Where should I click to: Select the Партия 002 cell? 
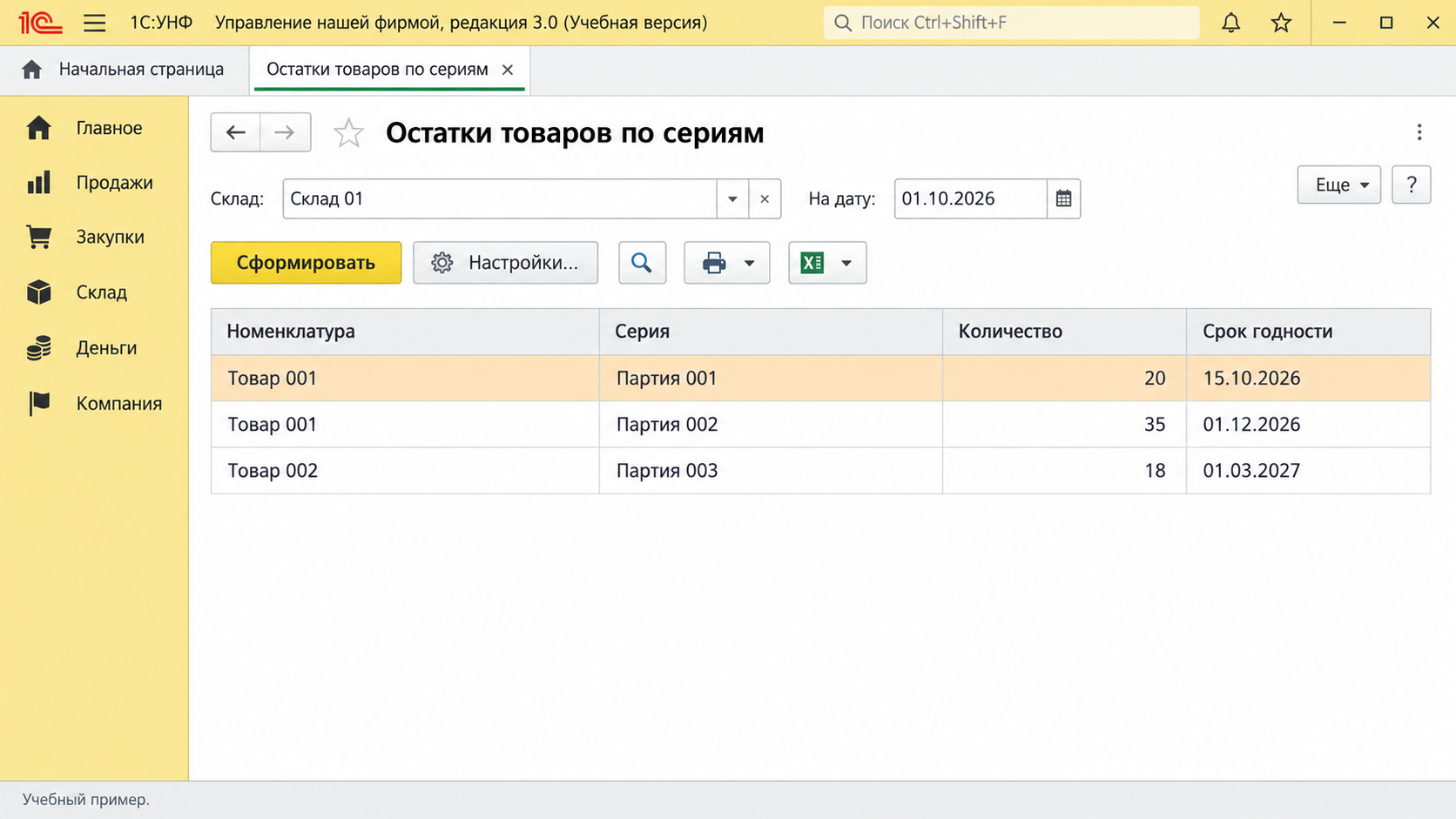[771, 425]
